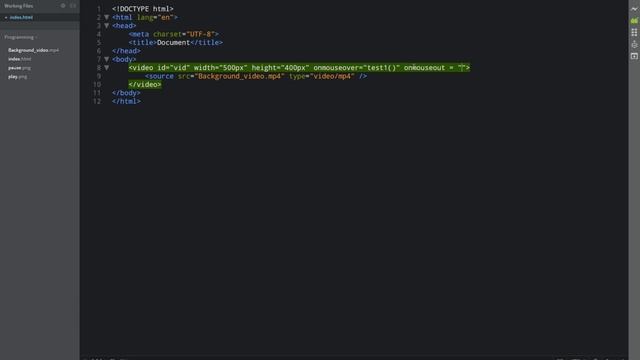Click the Working Files header label
Viewport: 640px width, 360px height.
pos(19,6)
